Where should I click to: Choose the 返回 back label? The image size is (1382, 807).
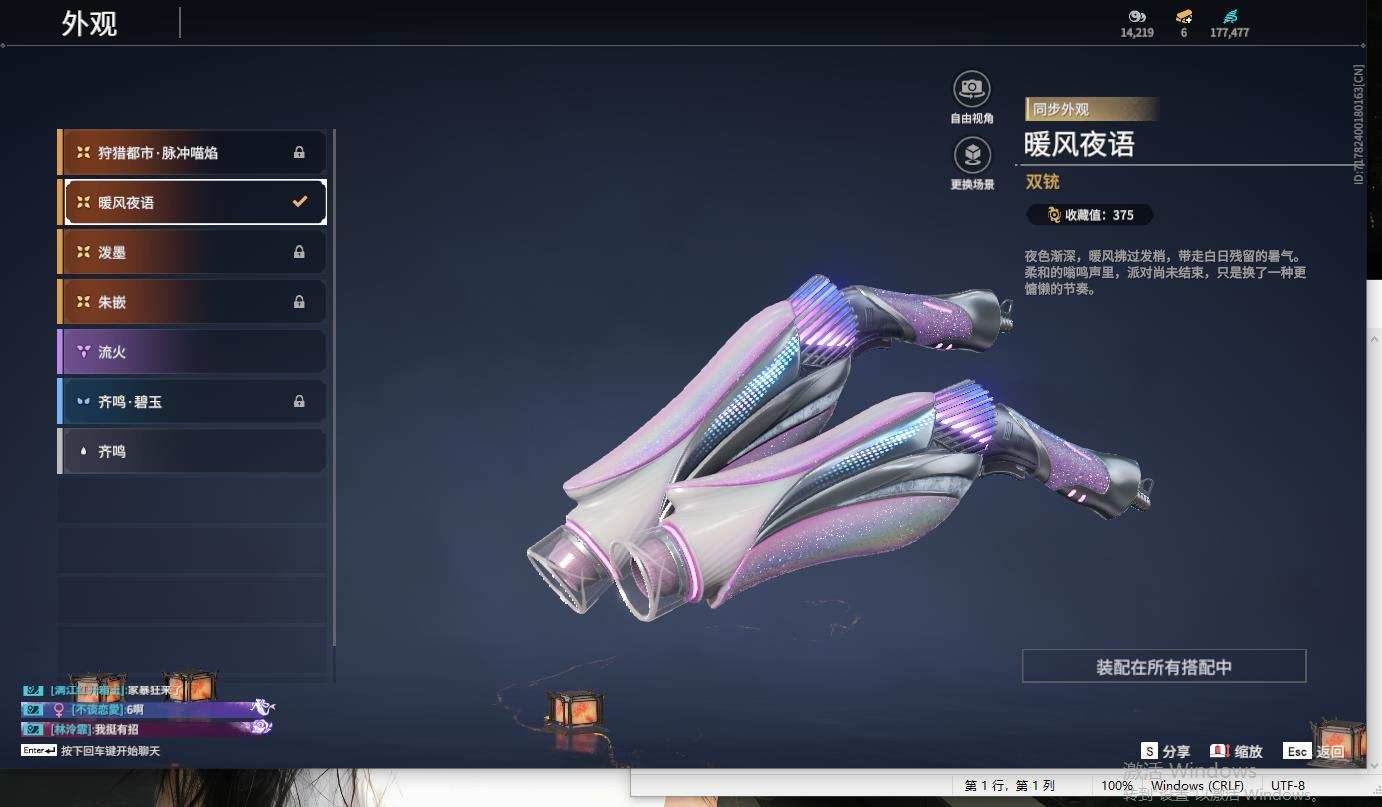click(1330, 751)
